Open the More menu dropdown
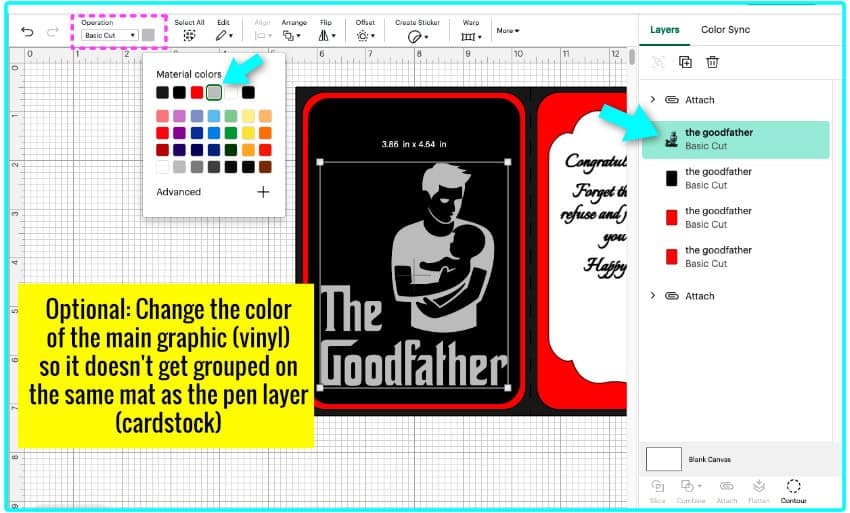 [507, 31]
